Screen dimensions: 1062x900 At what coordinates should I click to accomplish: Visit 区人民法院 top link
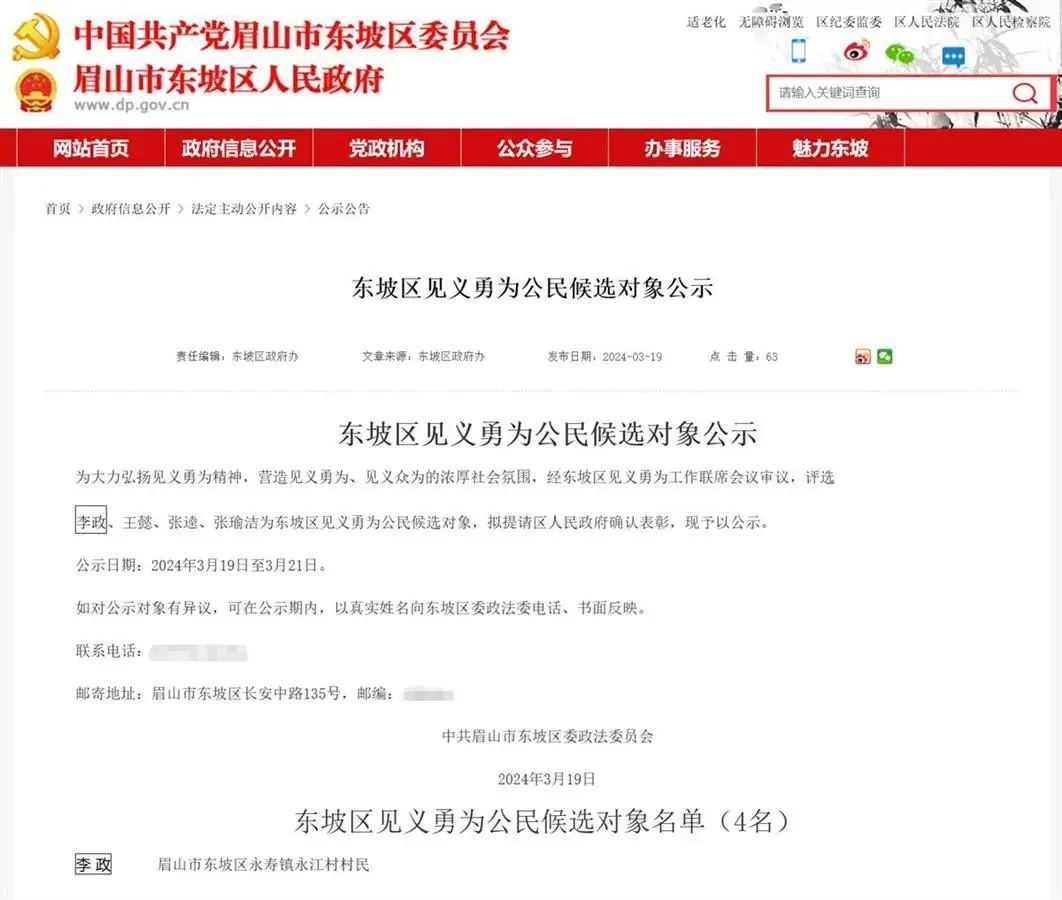pos(926,22)
